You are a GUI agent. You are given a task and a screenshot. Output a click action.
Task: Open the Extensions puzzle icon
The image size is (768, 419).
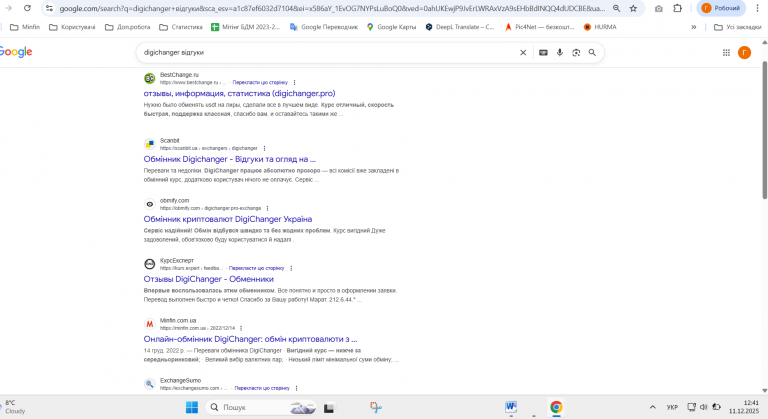[677, 8]
